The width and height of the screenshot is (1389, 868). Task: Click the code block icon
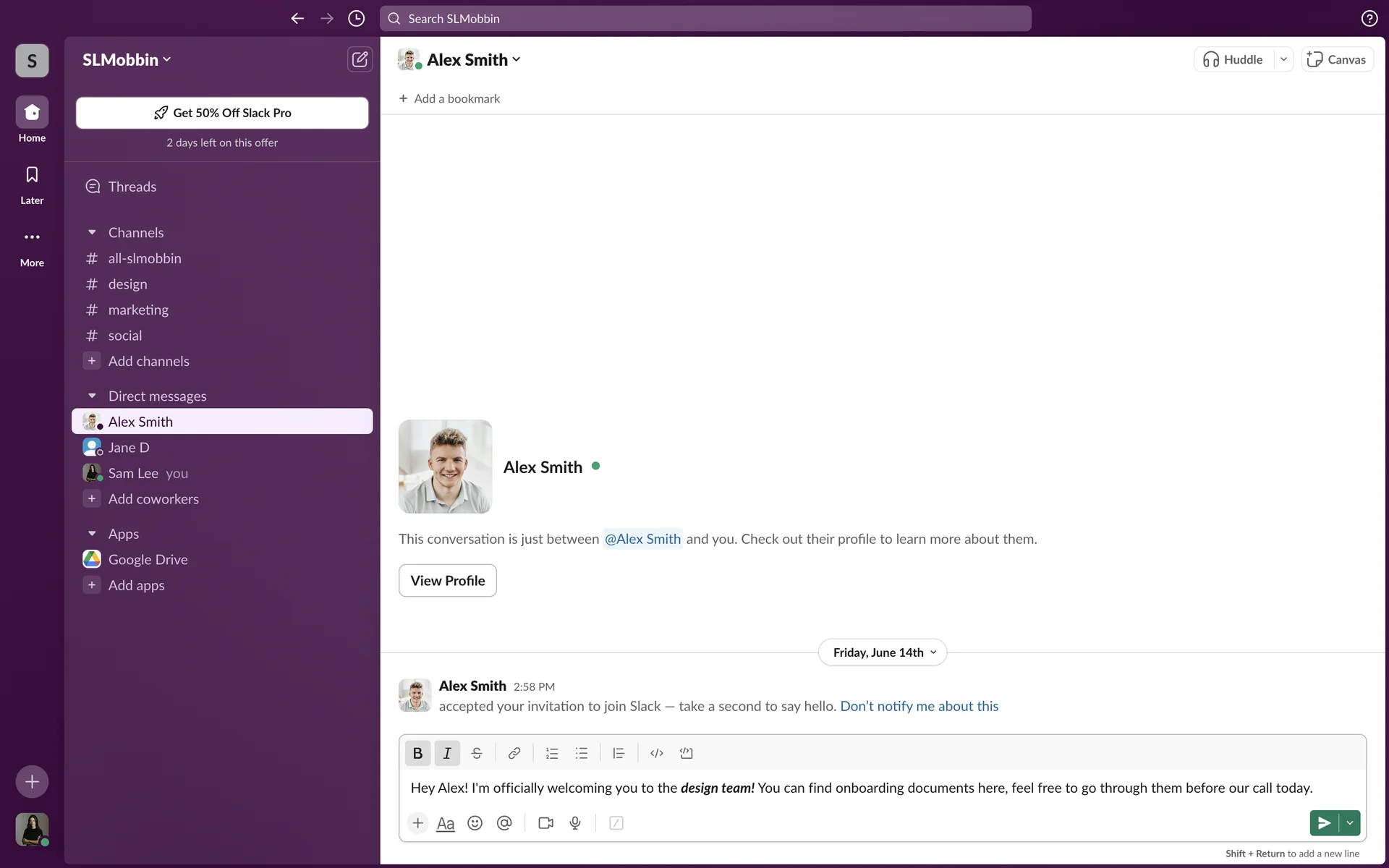point(686,753)
